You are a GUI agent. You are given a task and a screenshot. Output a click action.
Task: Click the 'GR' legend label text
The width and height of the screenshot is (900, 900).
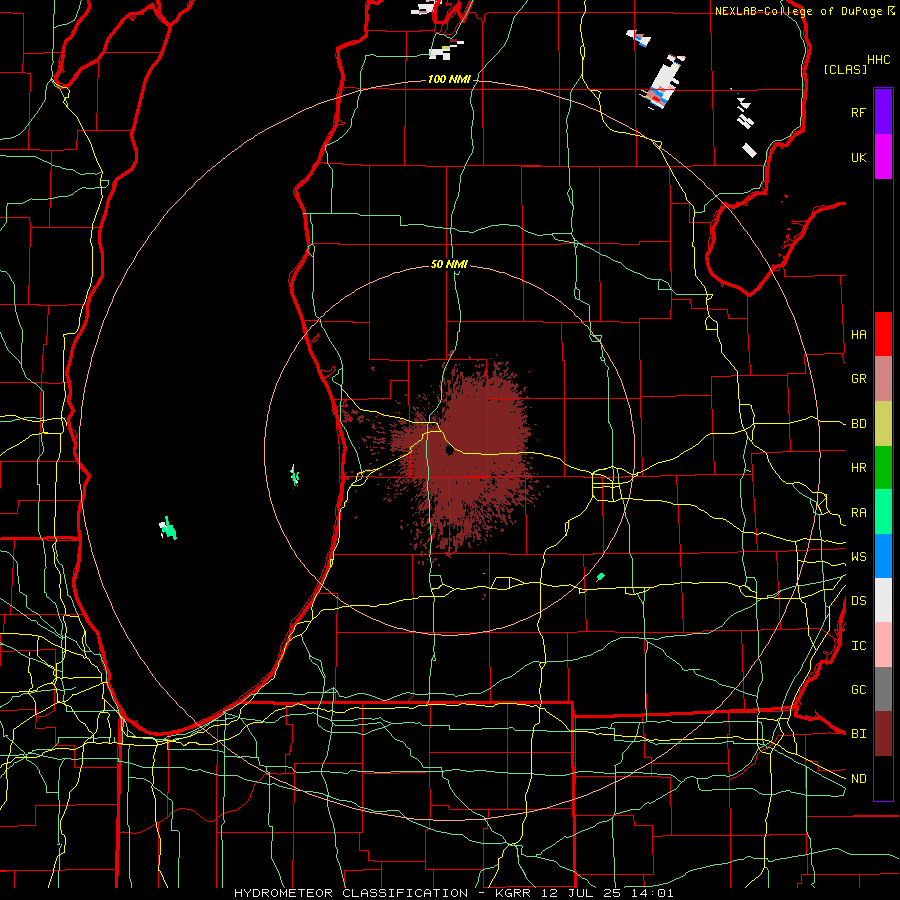[858, 379]
